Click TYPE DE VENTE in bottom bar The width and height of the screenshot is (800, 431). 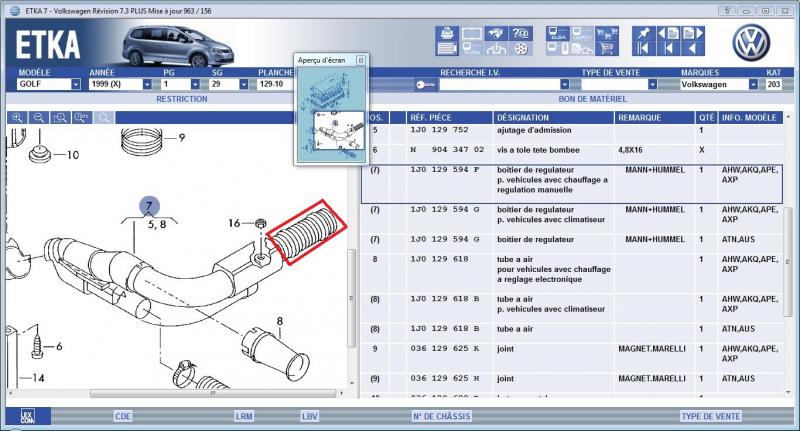(x=711, y=416)
